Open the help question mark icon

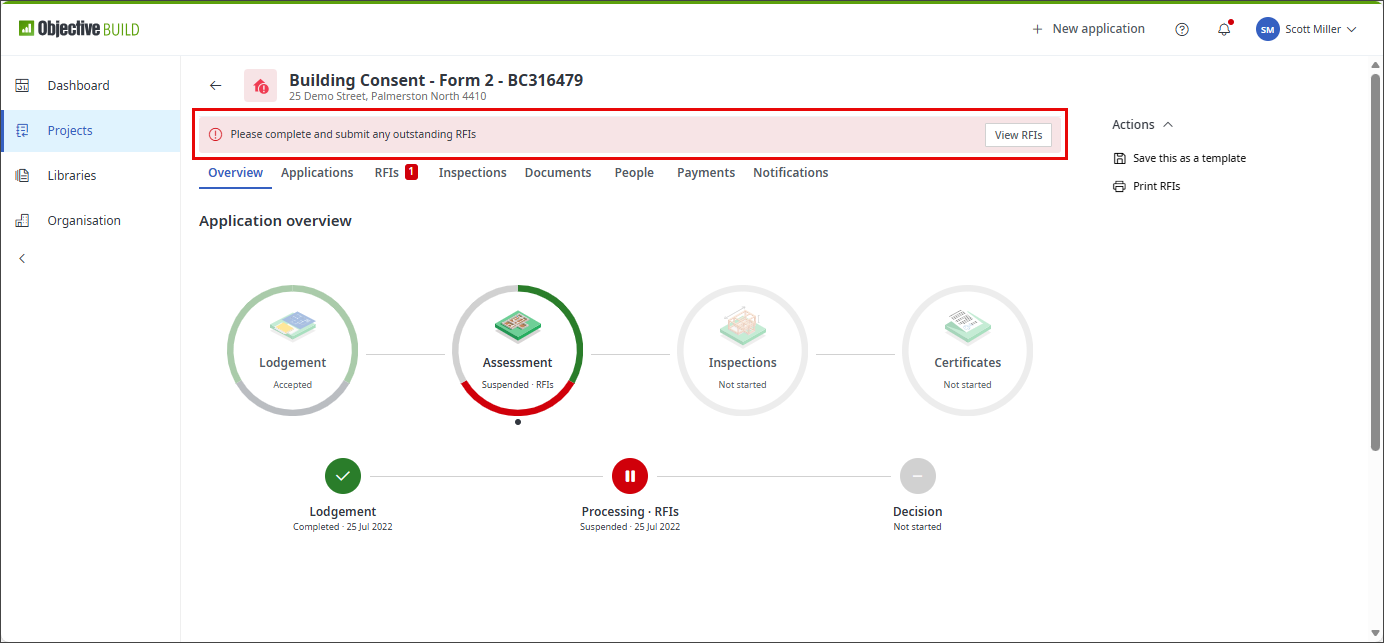pos(1182,29)
